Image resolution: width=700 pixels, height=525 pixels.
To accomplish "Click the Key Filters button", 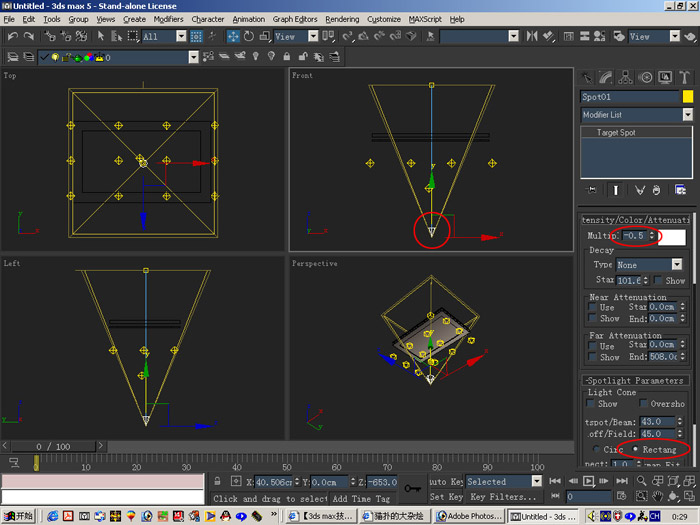I will 503,497.
